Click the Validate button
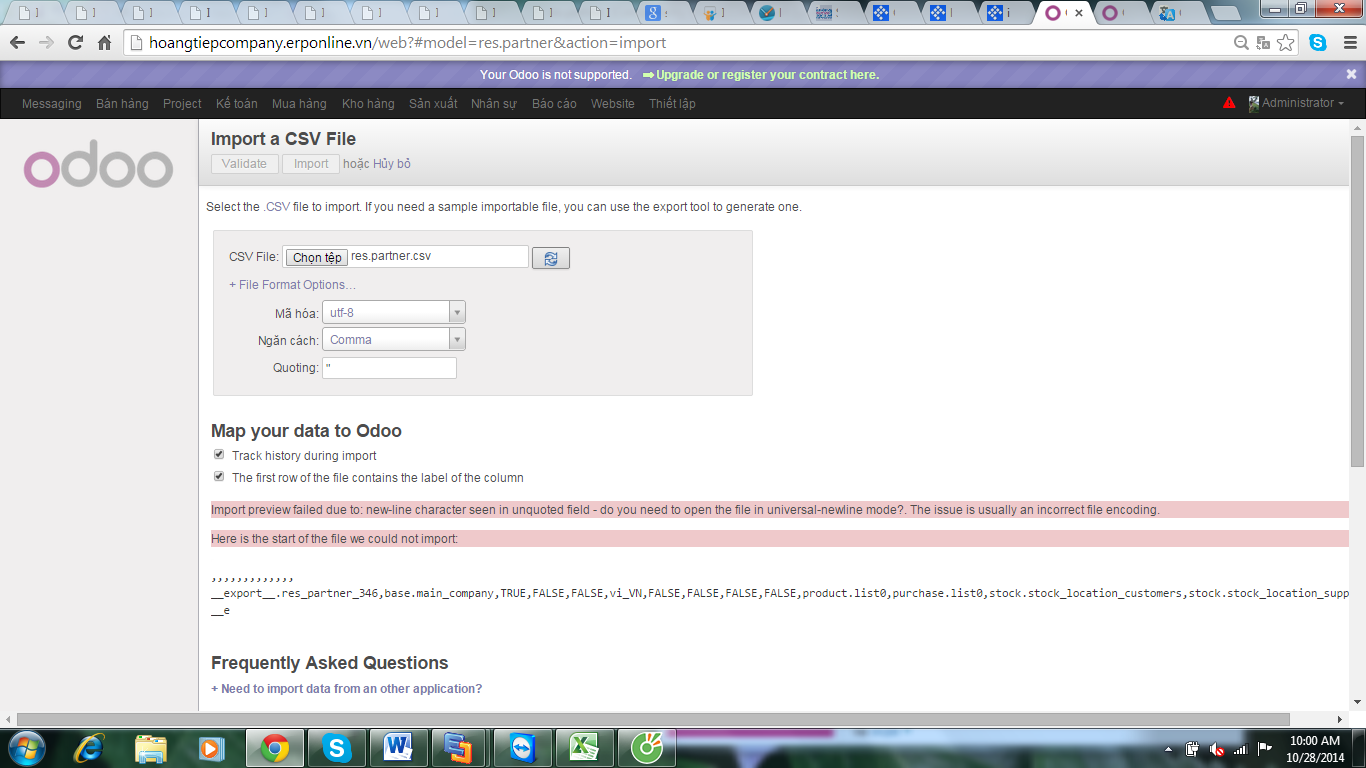The image size is (1366, 768). [244, 164]
